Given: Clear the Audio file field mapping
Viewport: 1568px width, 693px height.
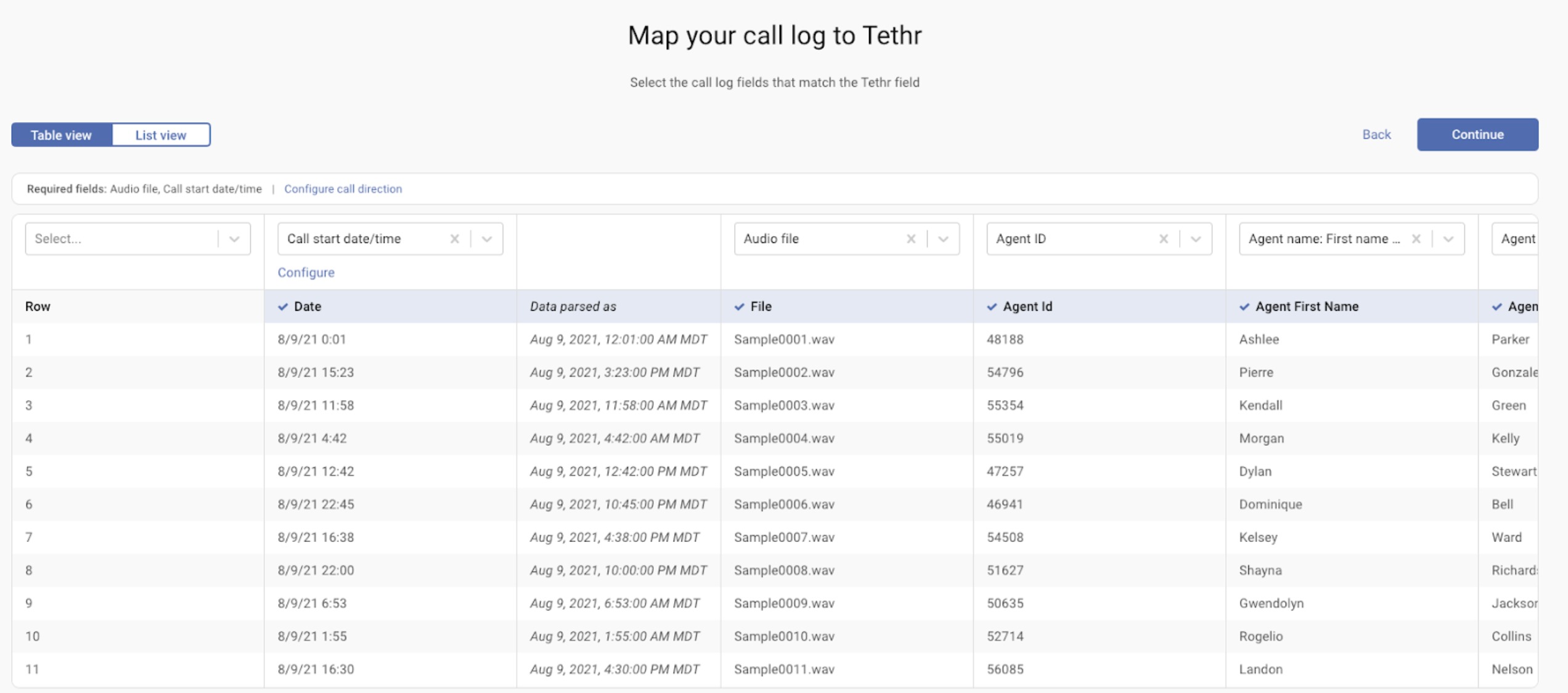Looking at the screenshot, I should click(910, 239).
